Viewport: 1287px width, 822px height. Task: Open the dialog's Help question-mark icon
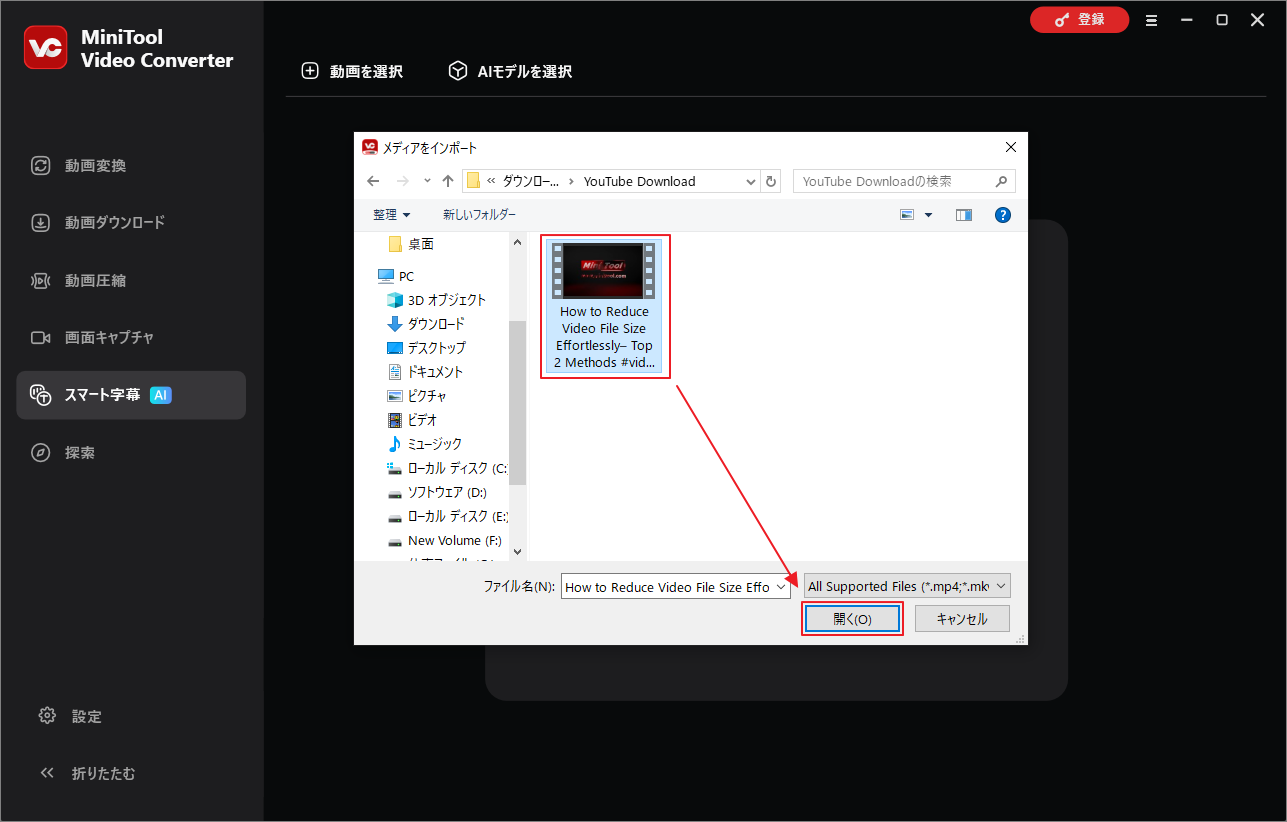(1002, 214)
